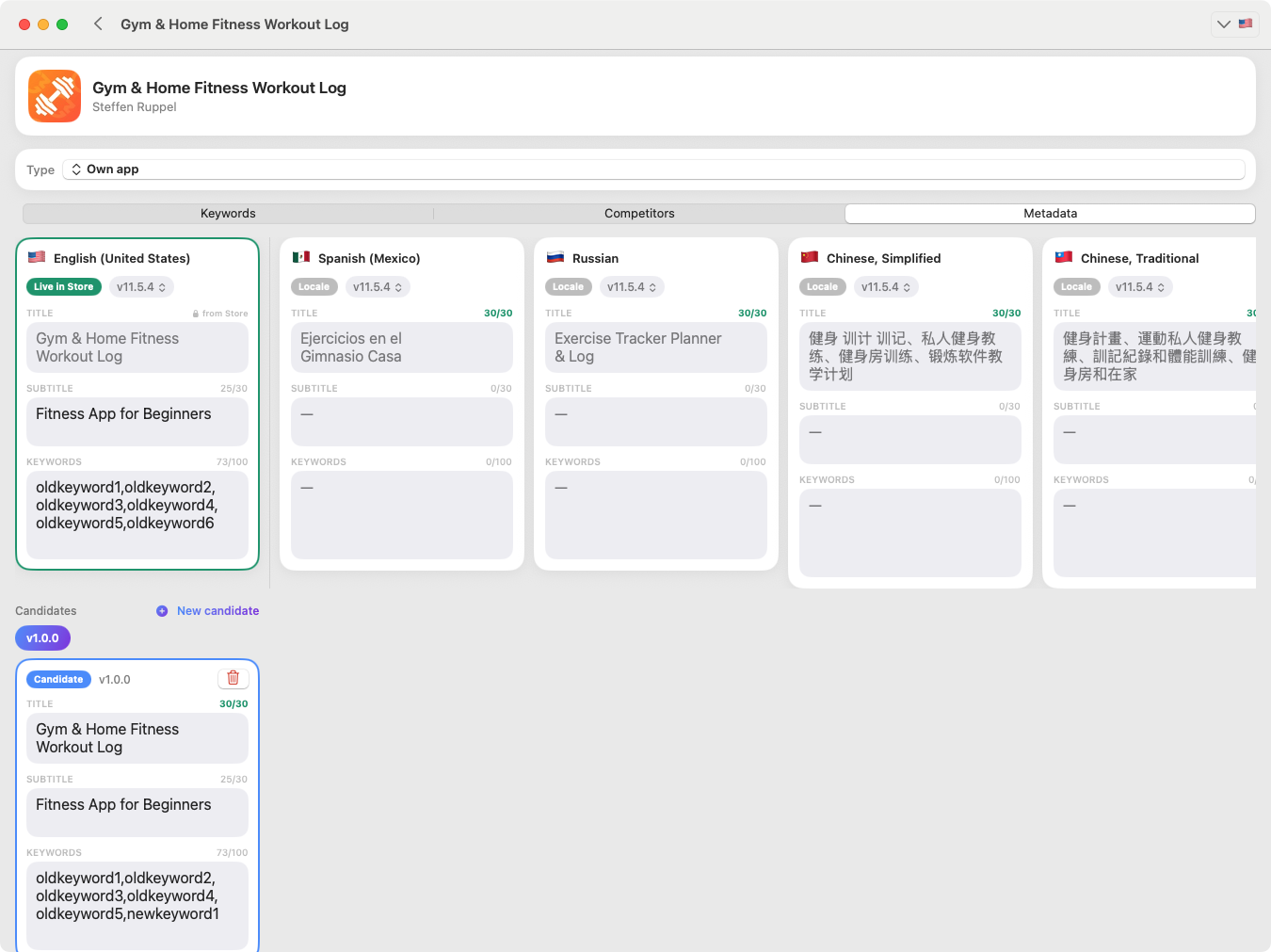Edit candidate subtitle Fitness App for Beginners

[137, 813]
